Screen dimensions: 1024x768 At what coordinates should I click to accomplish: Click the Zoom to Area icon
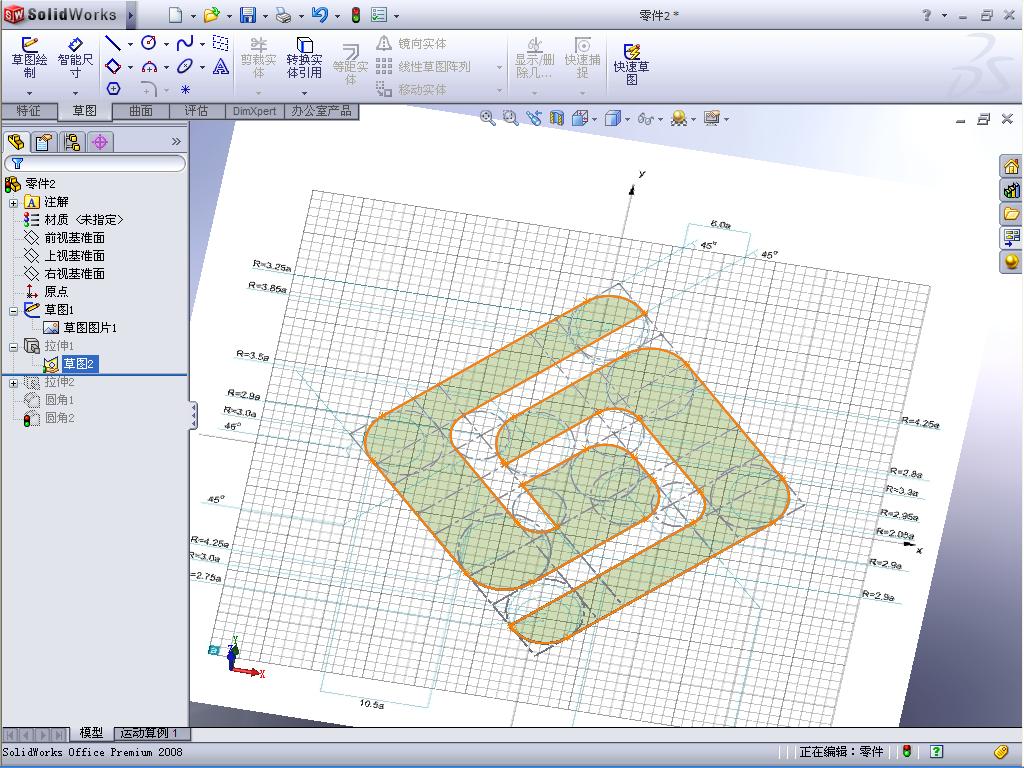tap(510, 118)
